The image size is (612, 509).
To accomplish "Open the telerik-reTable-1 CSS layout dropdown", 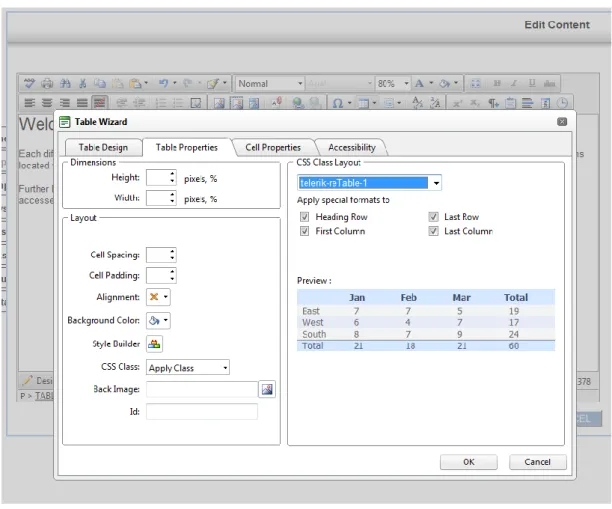I will pyautogui.click(x=436, y=183).
